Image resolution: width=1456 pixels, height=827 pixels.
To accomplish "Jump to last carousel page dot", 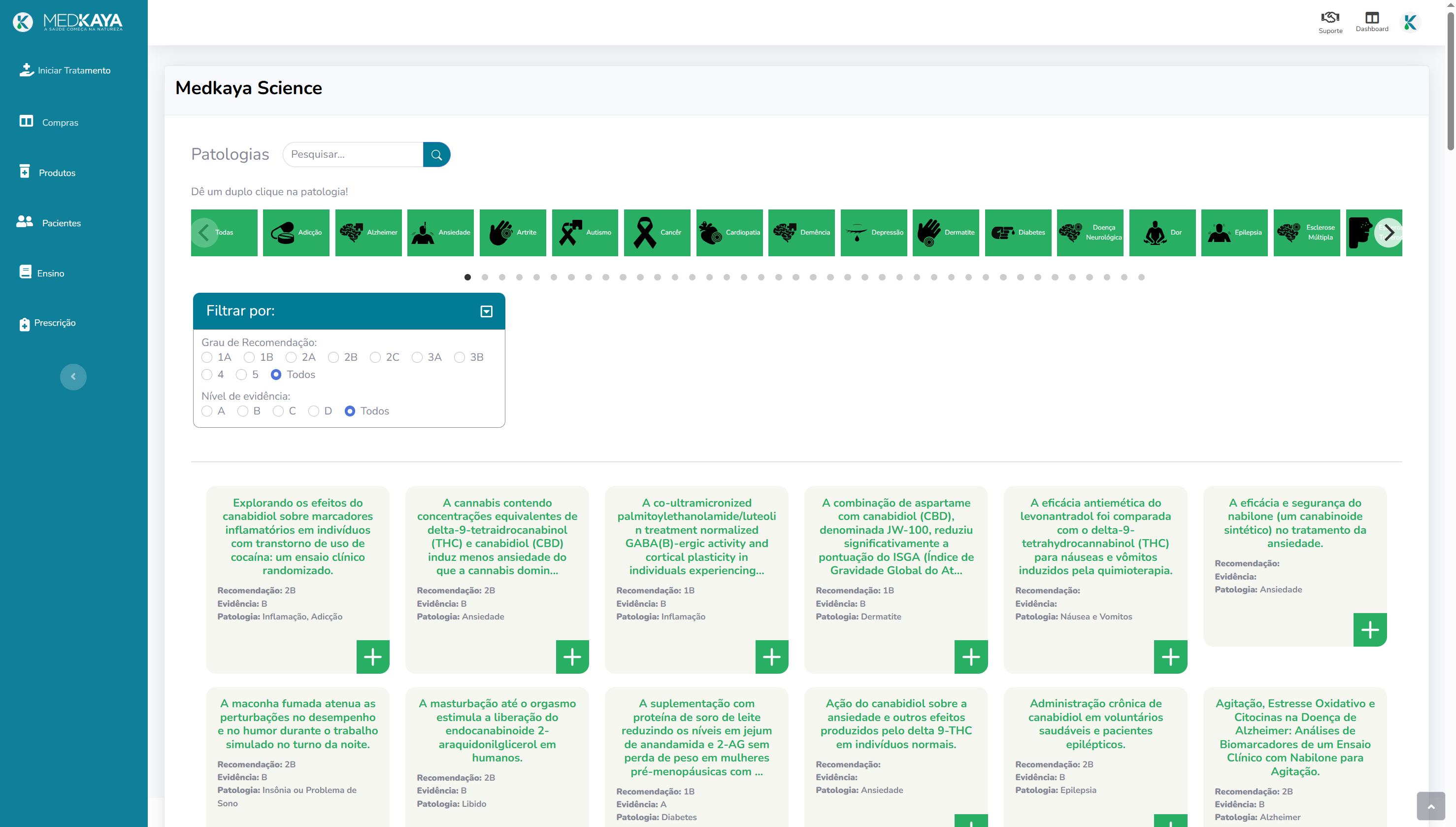I will [1142, 277].
